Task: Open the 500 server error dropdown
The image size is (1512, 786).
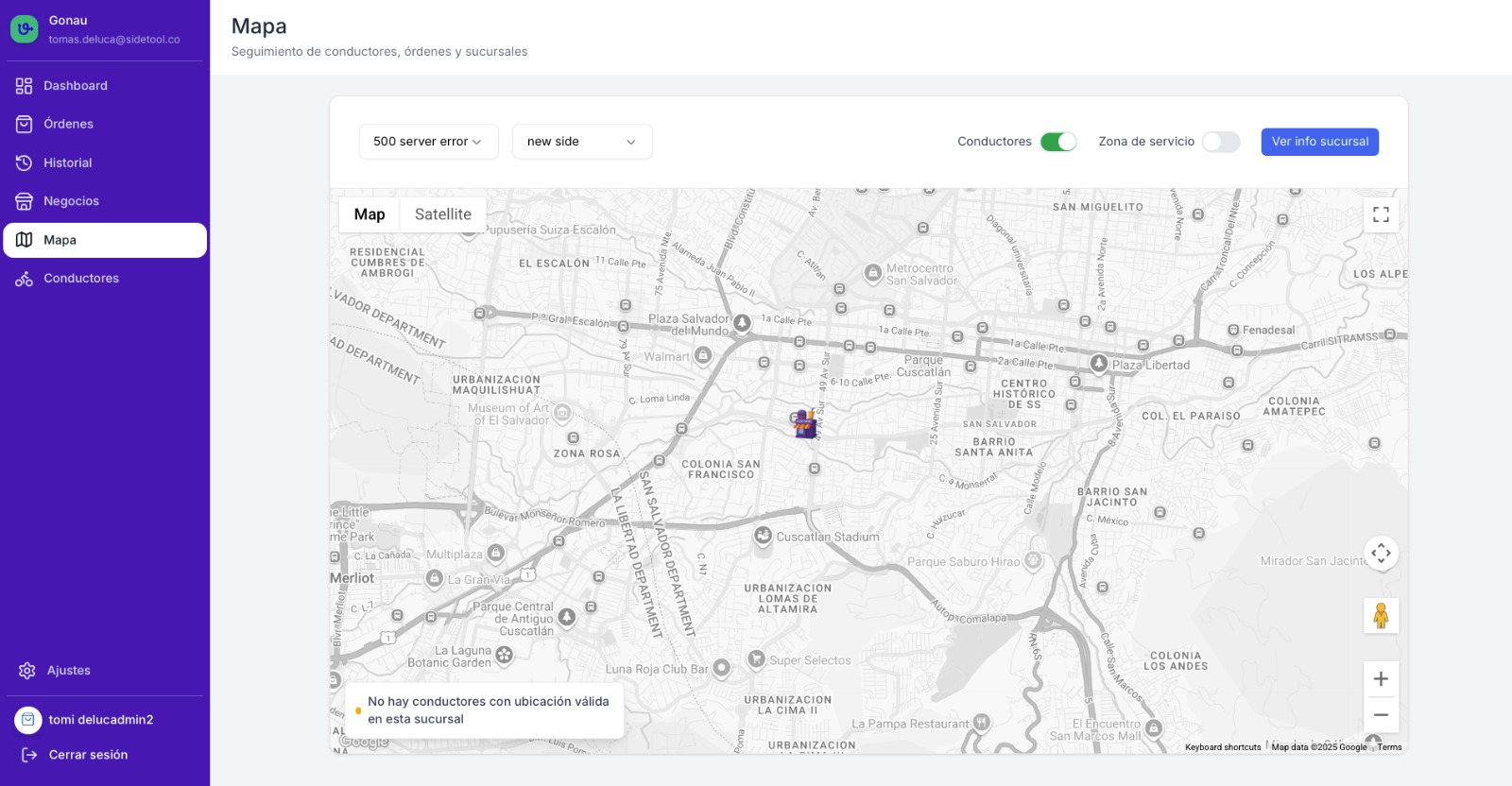Action: click(428, 142)
